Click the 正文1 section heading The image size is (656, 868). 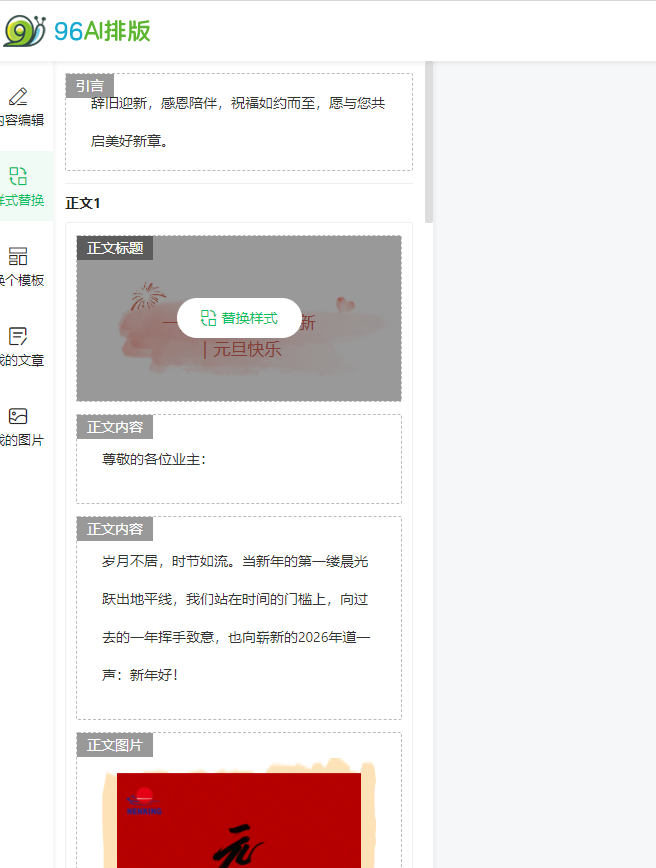tap(83, 203)
